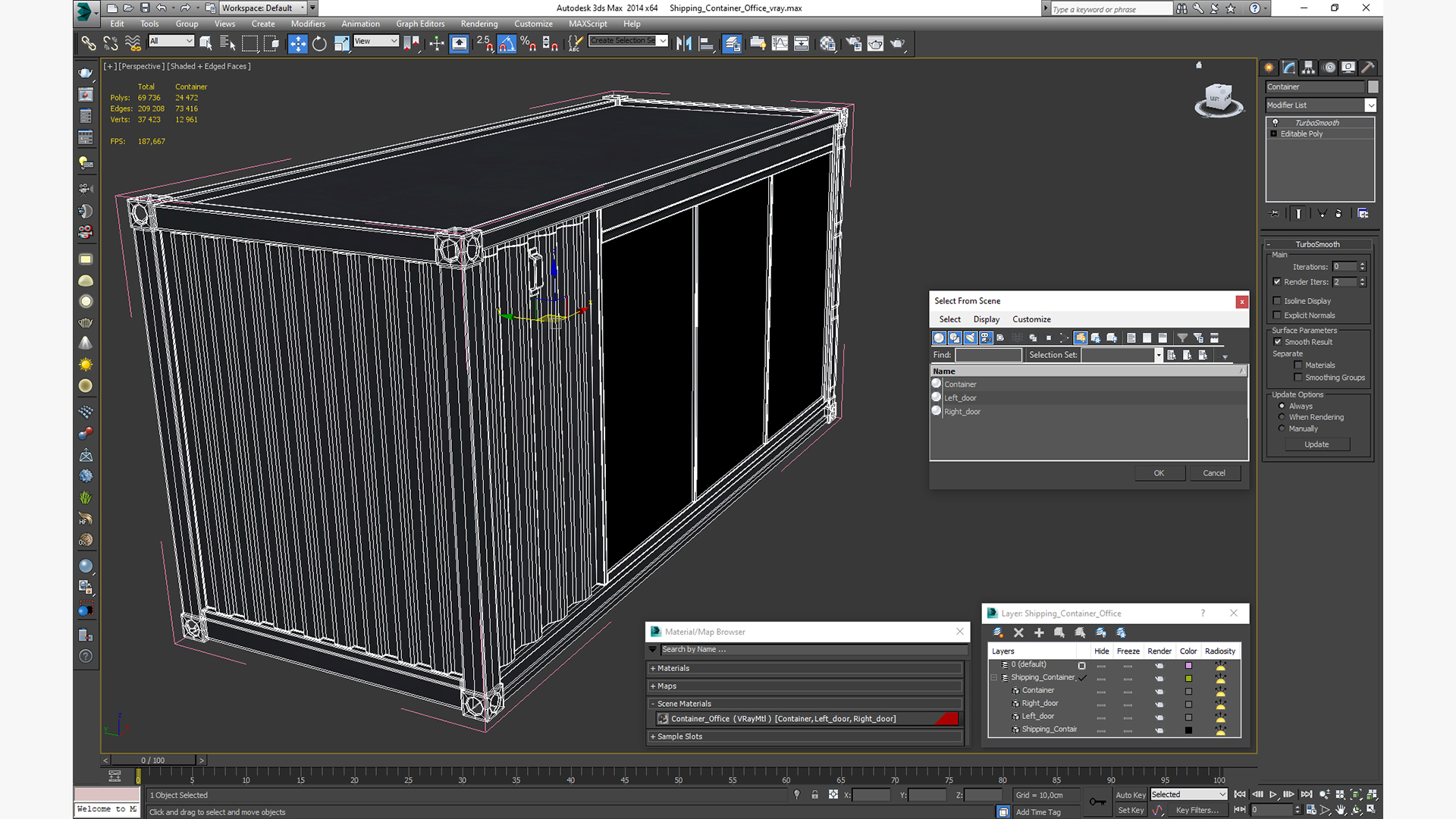Toggle Angle Snap in main toolbar
Screen dimensions: 1456x819
[507, 43]
